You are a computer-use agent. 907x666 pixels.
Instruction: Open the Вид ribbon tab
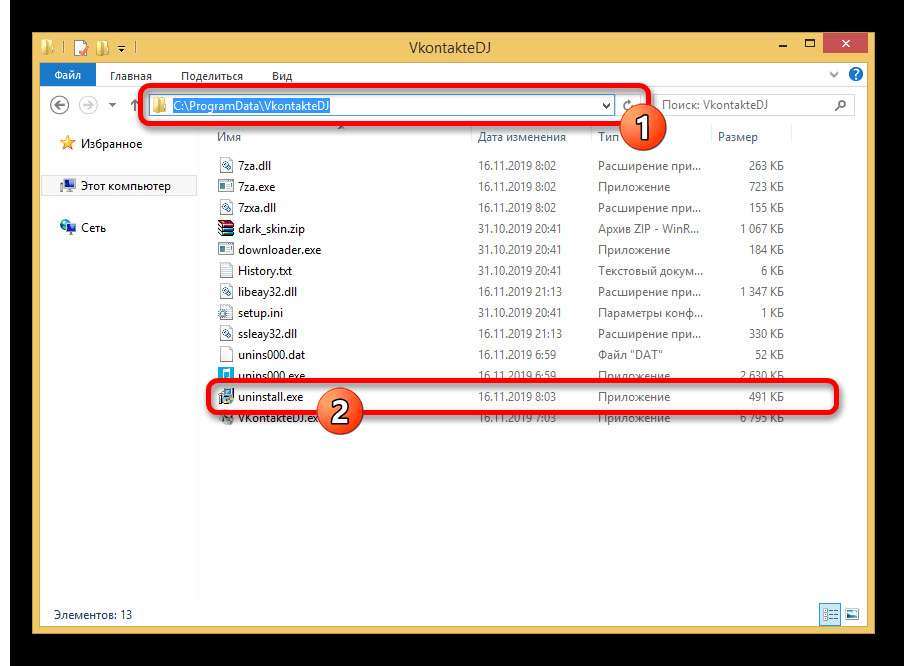pos(282,76)
